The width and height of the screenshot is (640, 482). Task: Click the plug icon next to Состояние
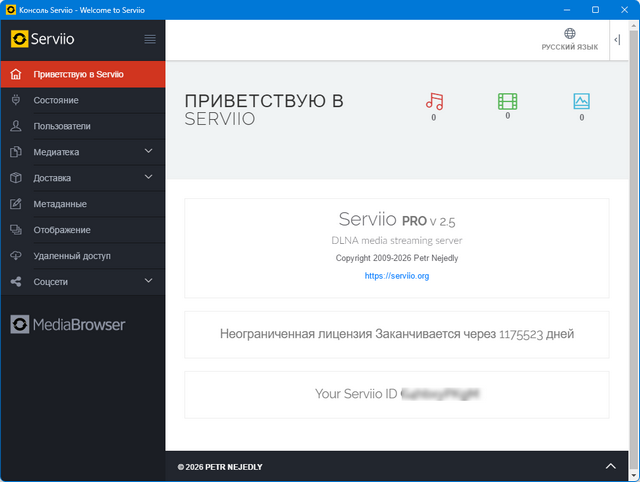[x=16, y=100]
